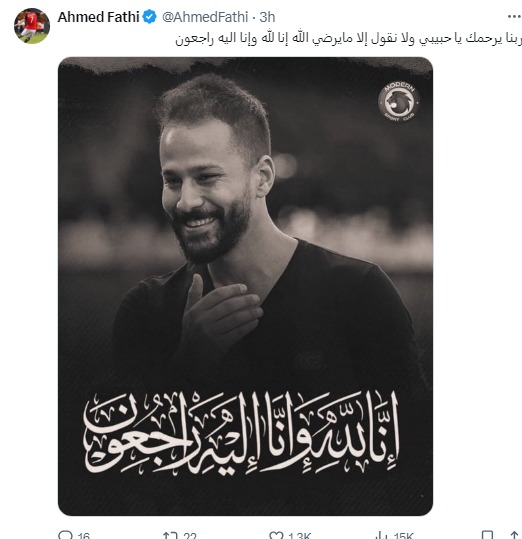Click the Modern Sport Club logo in photo
This screenshot has width=522, height=539.
coord(399,102)
